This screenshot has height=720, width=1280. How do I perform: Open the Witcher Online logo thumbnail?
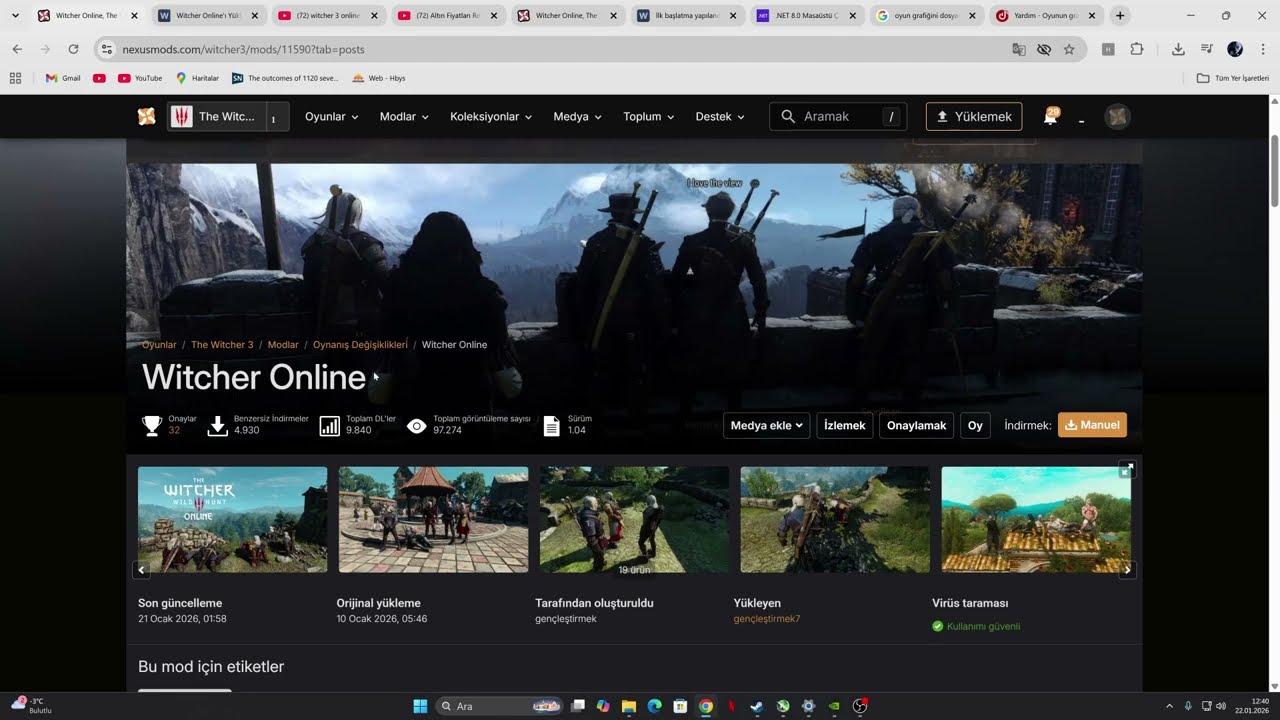(232, 519)
